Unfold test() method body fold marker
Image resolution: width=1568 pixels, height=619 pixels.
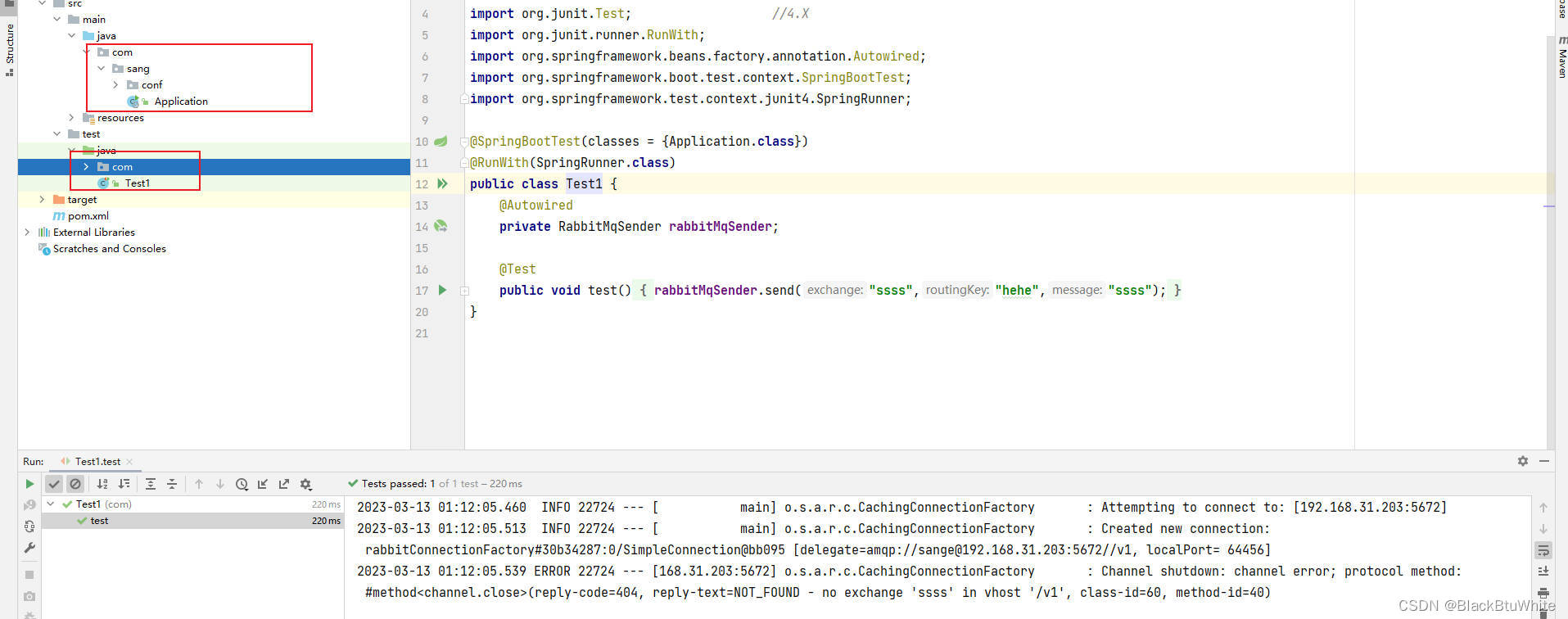[x=464, y=291]
